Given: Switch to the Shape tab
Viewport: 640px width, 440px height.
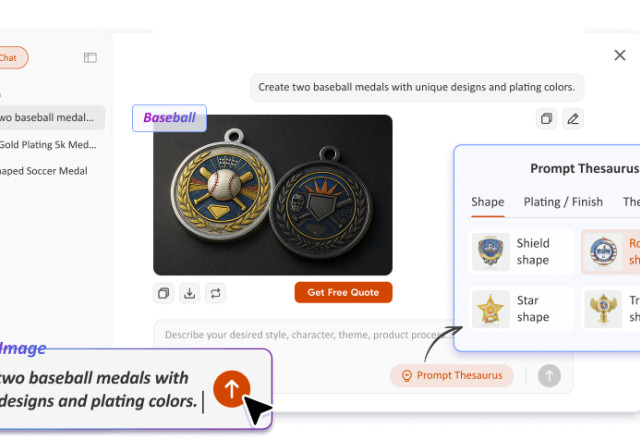Looking at the screenshot, I should [488, 202].
